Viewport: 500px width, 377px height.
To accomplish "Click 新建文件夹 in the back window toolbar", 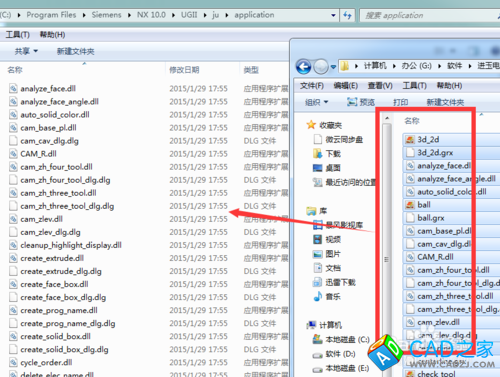I will 76,51.
